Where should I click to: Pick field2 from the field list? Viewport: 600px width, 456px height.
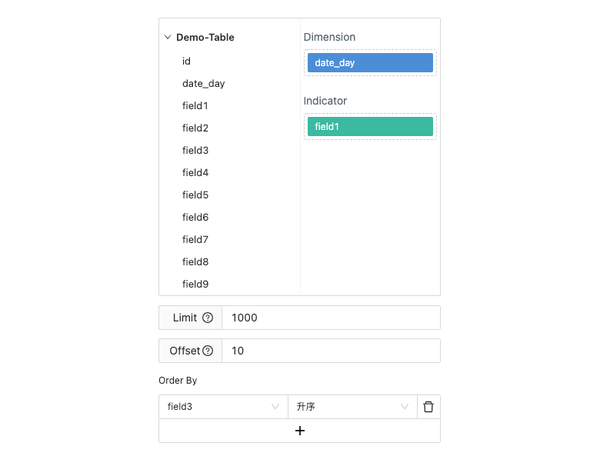pos(195,128)
